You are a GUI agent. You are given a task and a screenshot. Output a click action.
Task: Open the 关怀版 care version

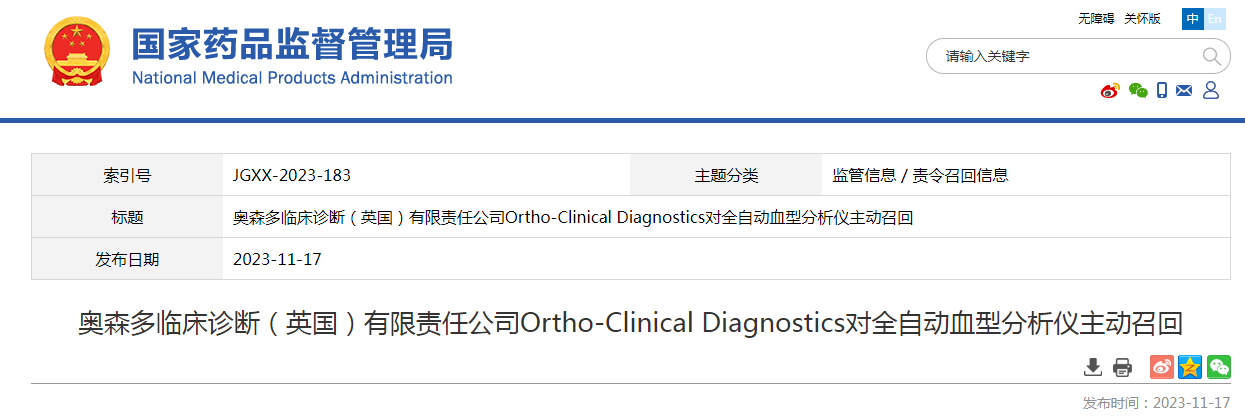pos(1142,19)
